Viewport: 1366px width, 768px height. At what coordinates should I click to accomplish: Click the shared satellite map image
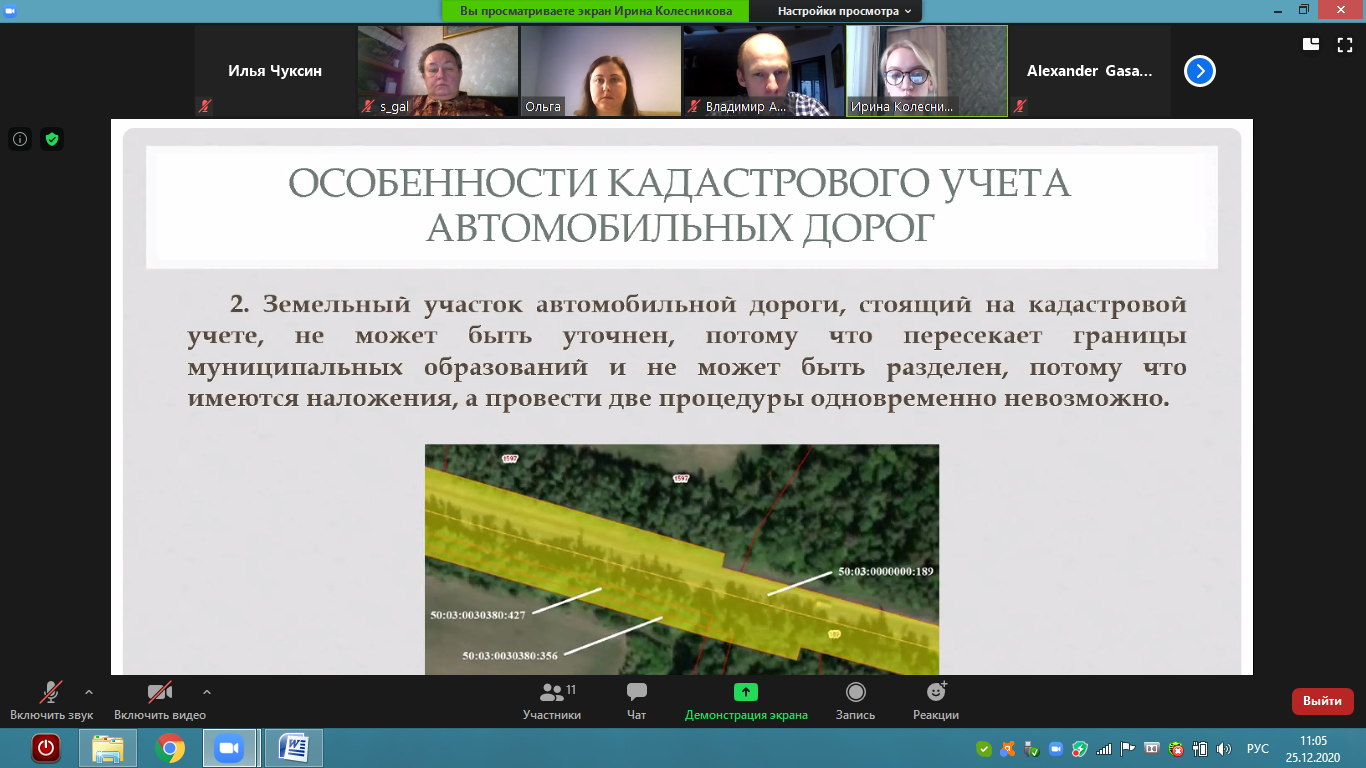[x=682, y=560]
